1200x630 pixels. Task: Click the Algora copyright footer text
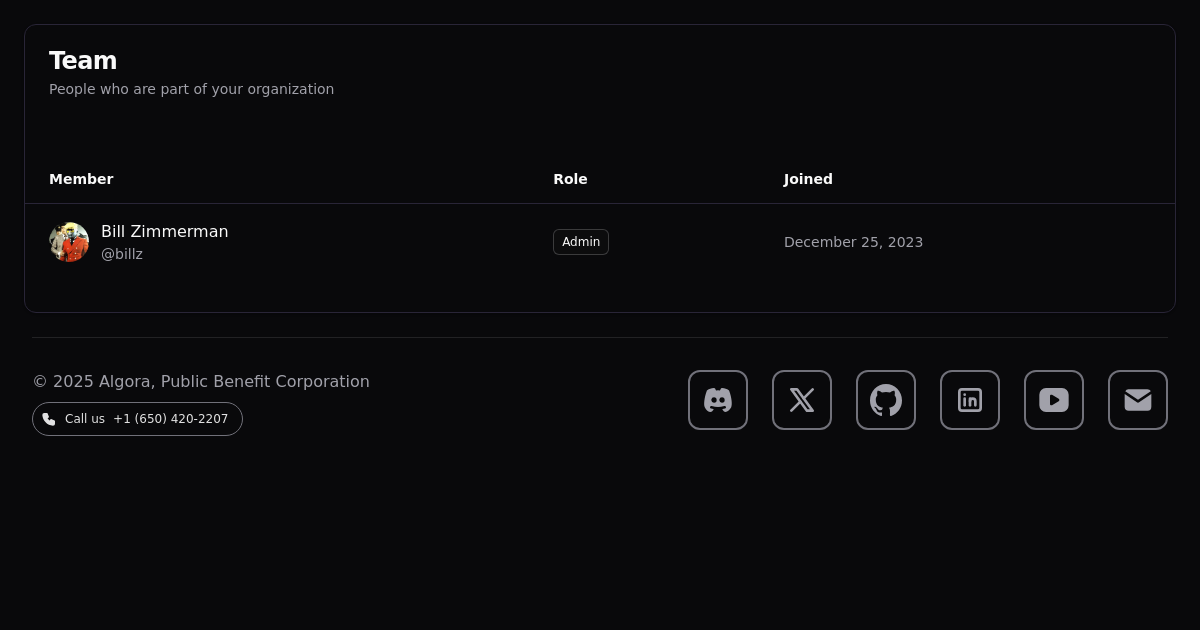tap(201, 382)
